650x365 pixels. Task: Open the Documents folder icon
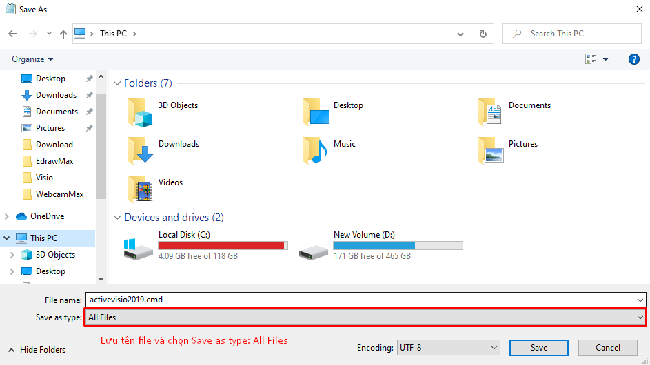(490, 111)
